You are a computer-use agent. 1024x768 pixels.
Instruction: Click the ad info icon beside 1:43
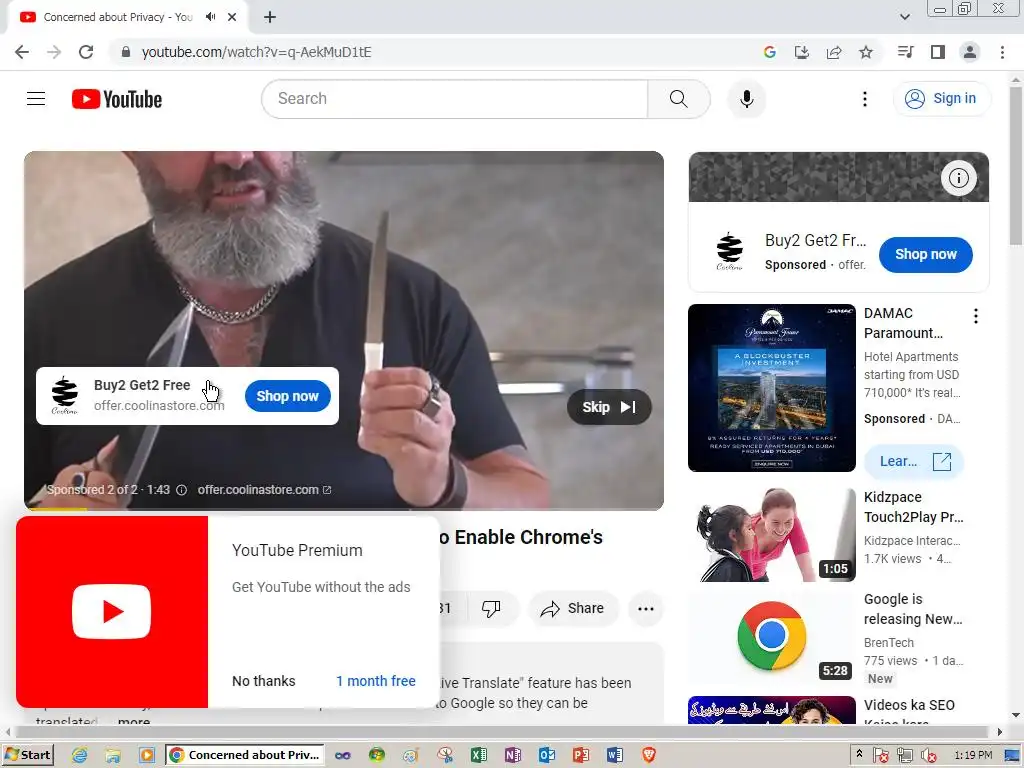click(182, 490)
